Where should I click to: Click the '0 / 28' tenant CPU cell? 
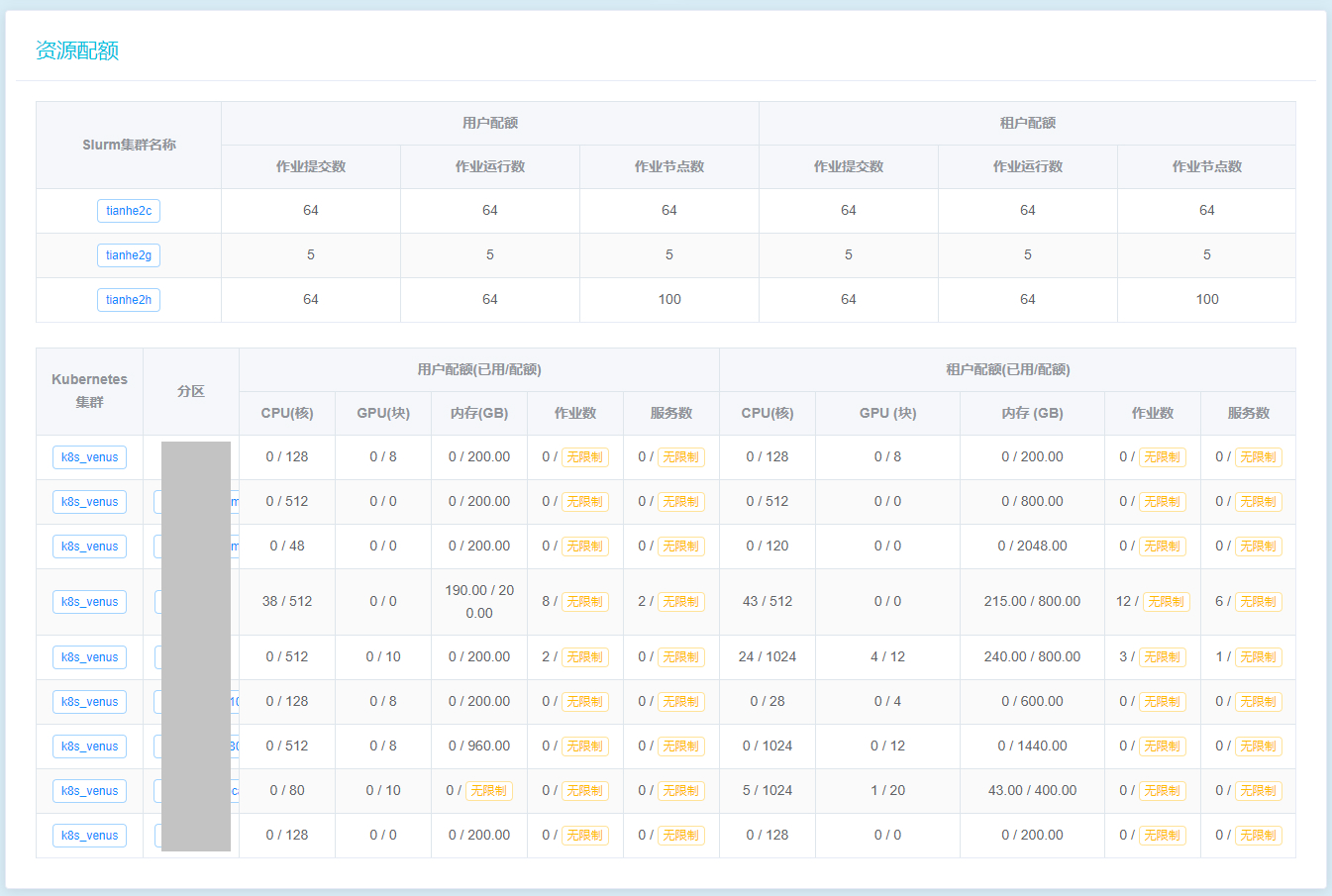click(768, 701)
